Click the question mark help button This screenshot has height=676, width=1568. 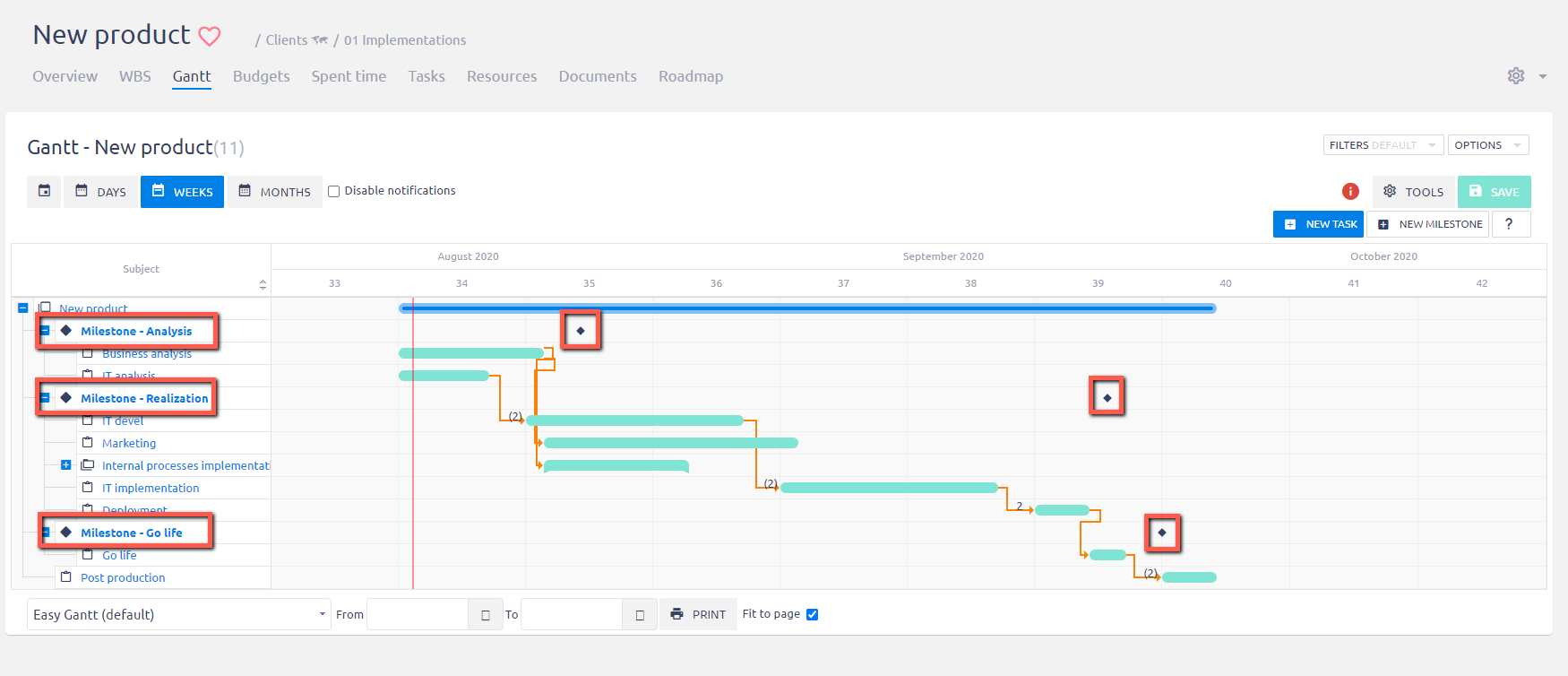point(1510,224)
